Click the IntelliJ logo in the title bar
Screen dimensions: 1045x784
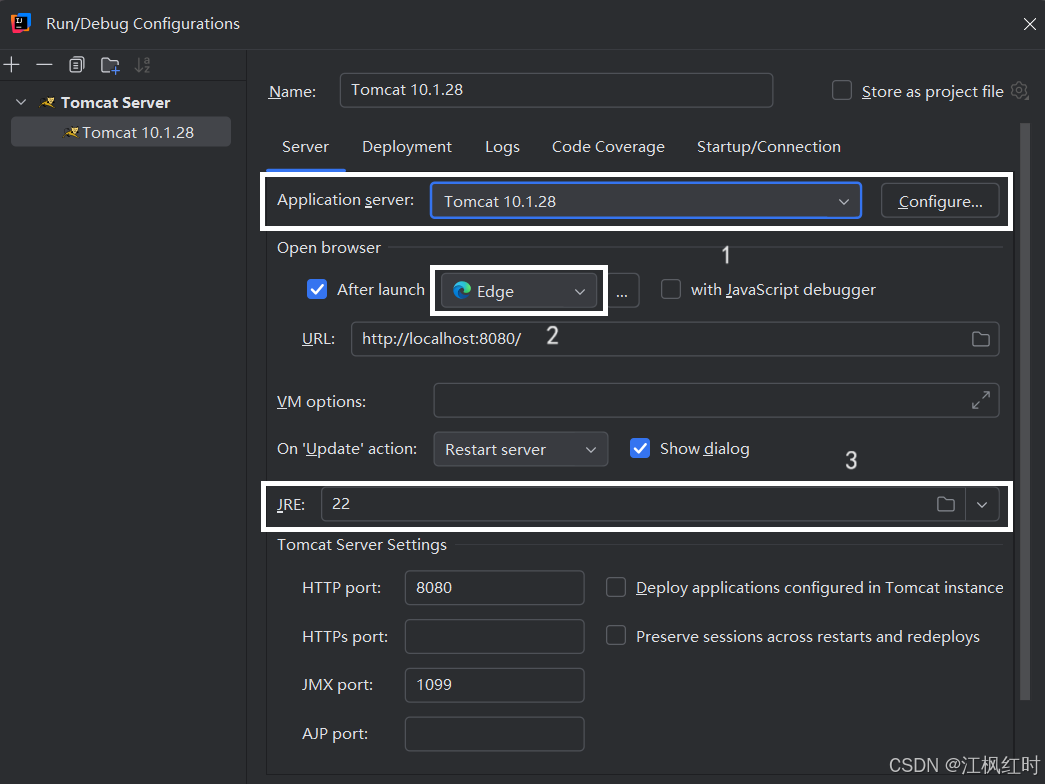tap(21, 23)
